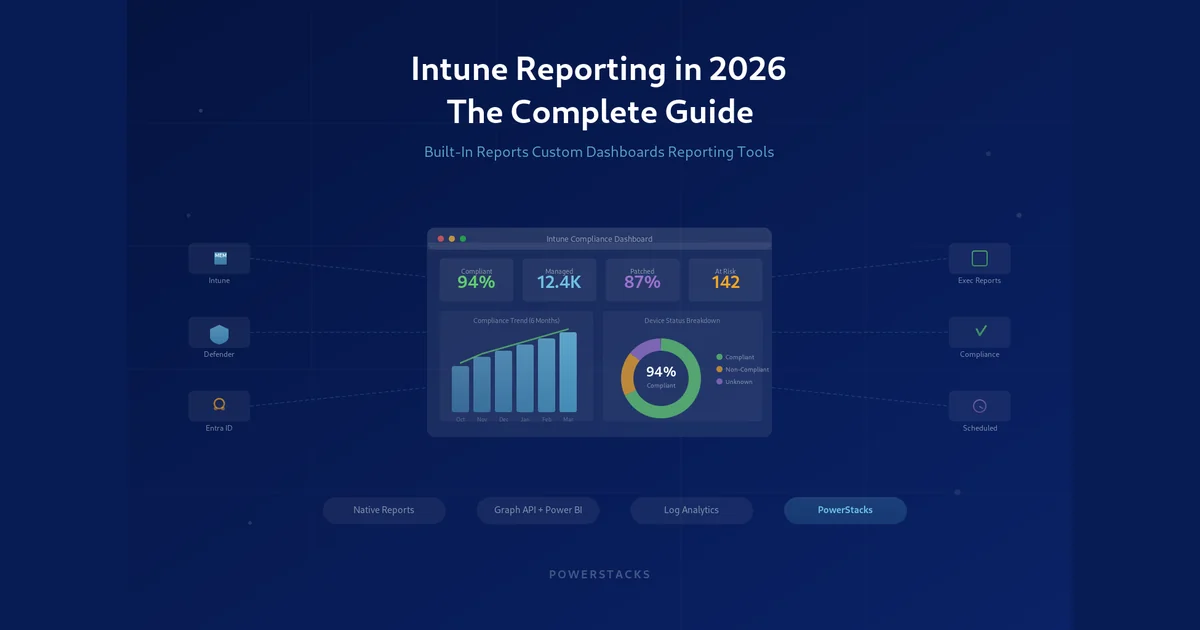This screenshot has width=1200, height=630.
Task: Click the Intune MEM icon
Action: click(x=220, y=259)
